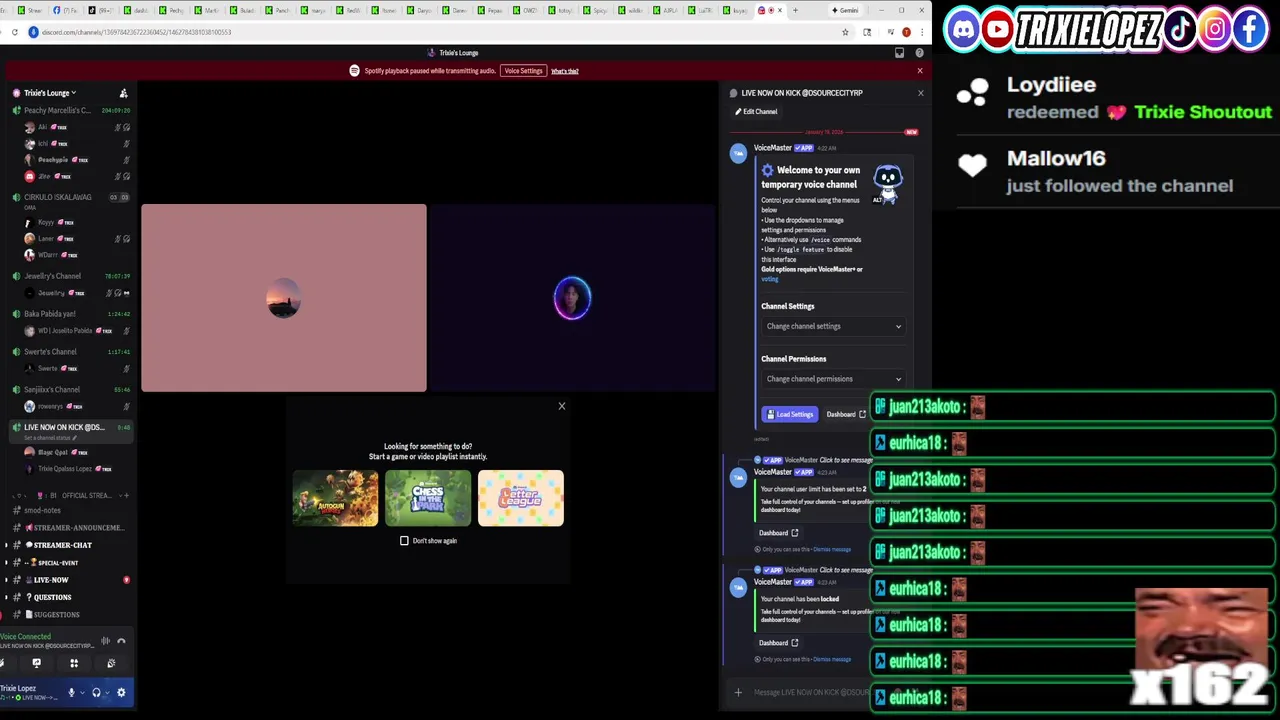Click the voting link in VoiceMaster message
Image resolution: width=1280 pixels, height=720 pixels.
pyautogui.click(x=770, y=279)
